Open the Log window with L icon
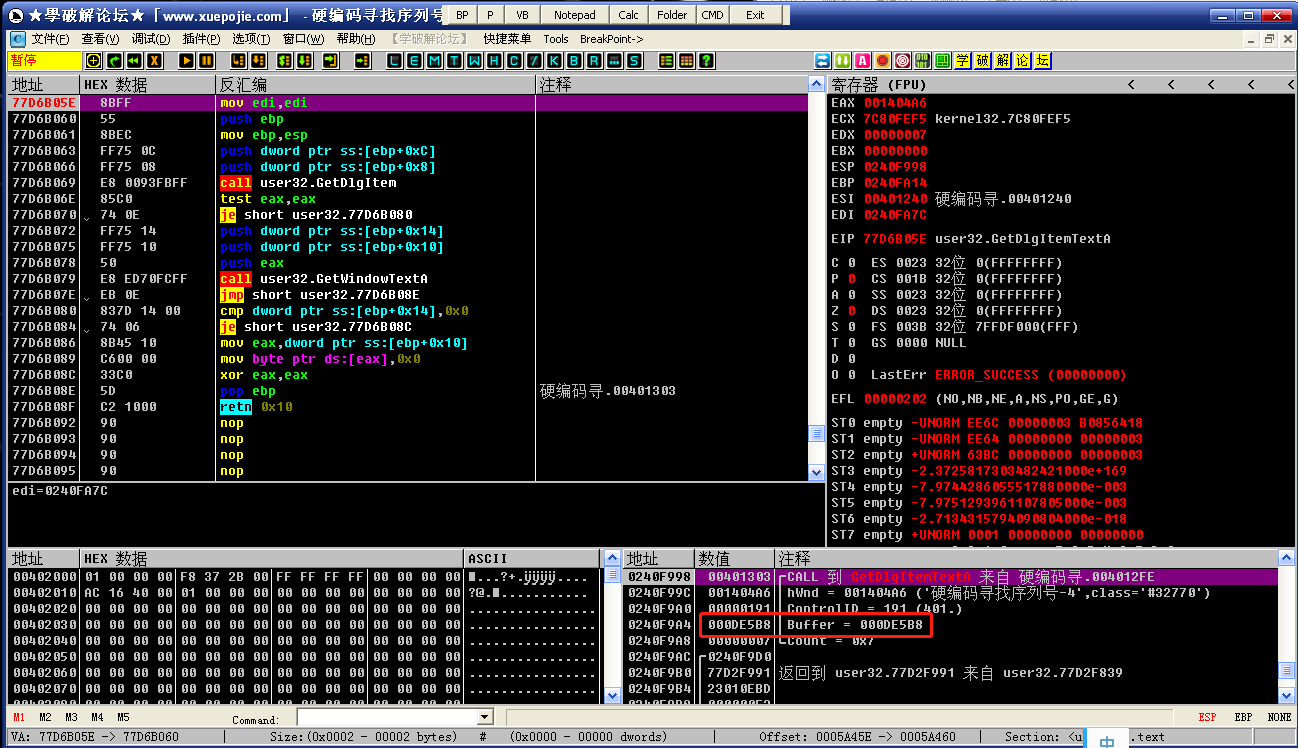This screenshot has width=1298, height=748. click(394, 61)
